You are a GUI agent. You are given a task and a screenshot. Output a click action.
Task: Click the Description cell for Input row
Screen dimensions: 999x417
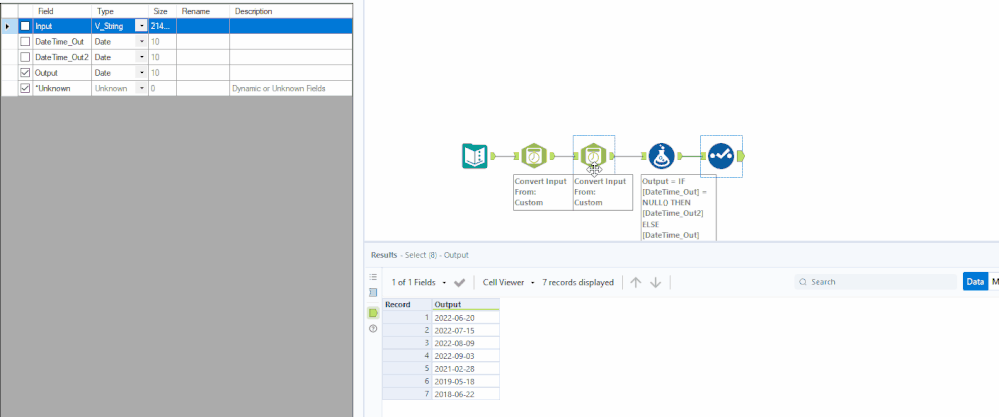tap(291, 26)
